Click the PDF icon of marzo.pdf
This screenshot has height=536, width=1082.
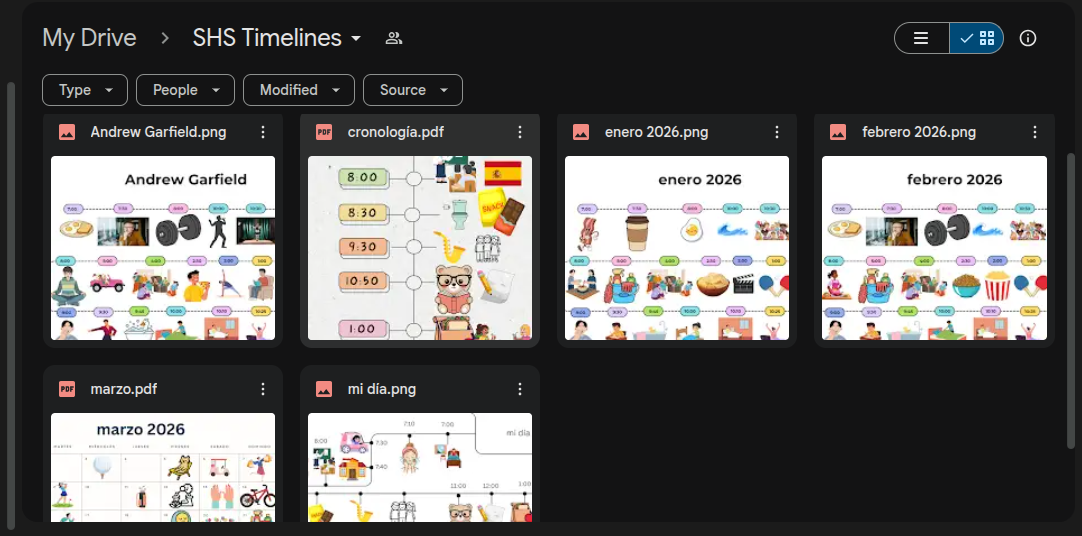[x=67, y=390]
